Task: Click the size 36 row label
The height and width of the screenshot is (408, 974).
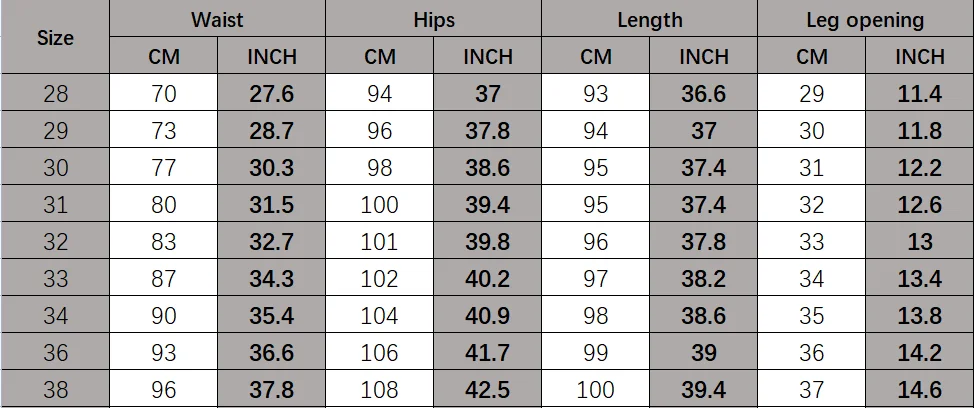Action: tap(55, 352)
